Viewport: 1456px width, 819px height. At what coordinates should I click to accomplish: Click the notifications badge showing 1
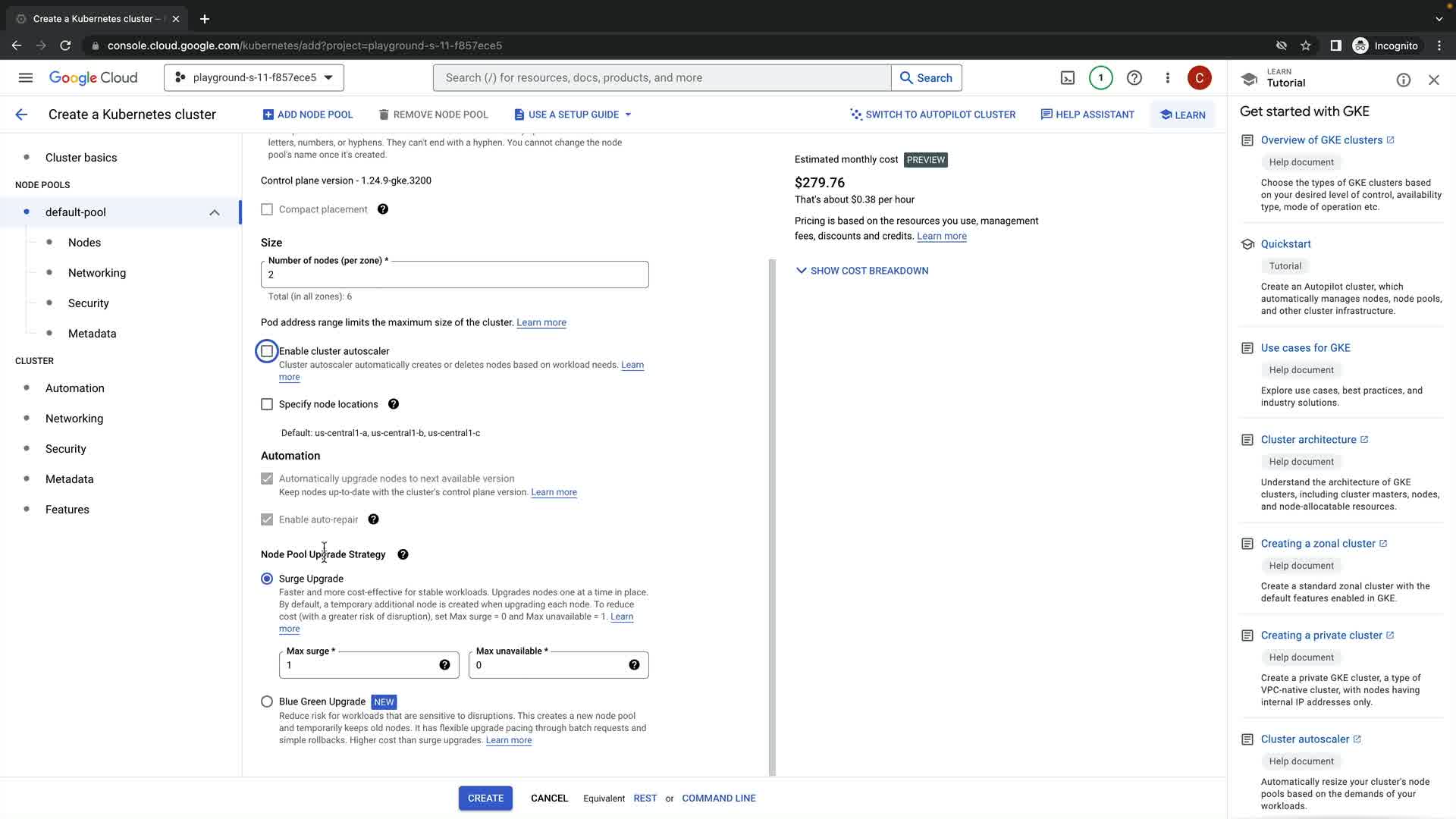tap(1100, 78)
